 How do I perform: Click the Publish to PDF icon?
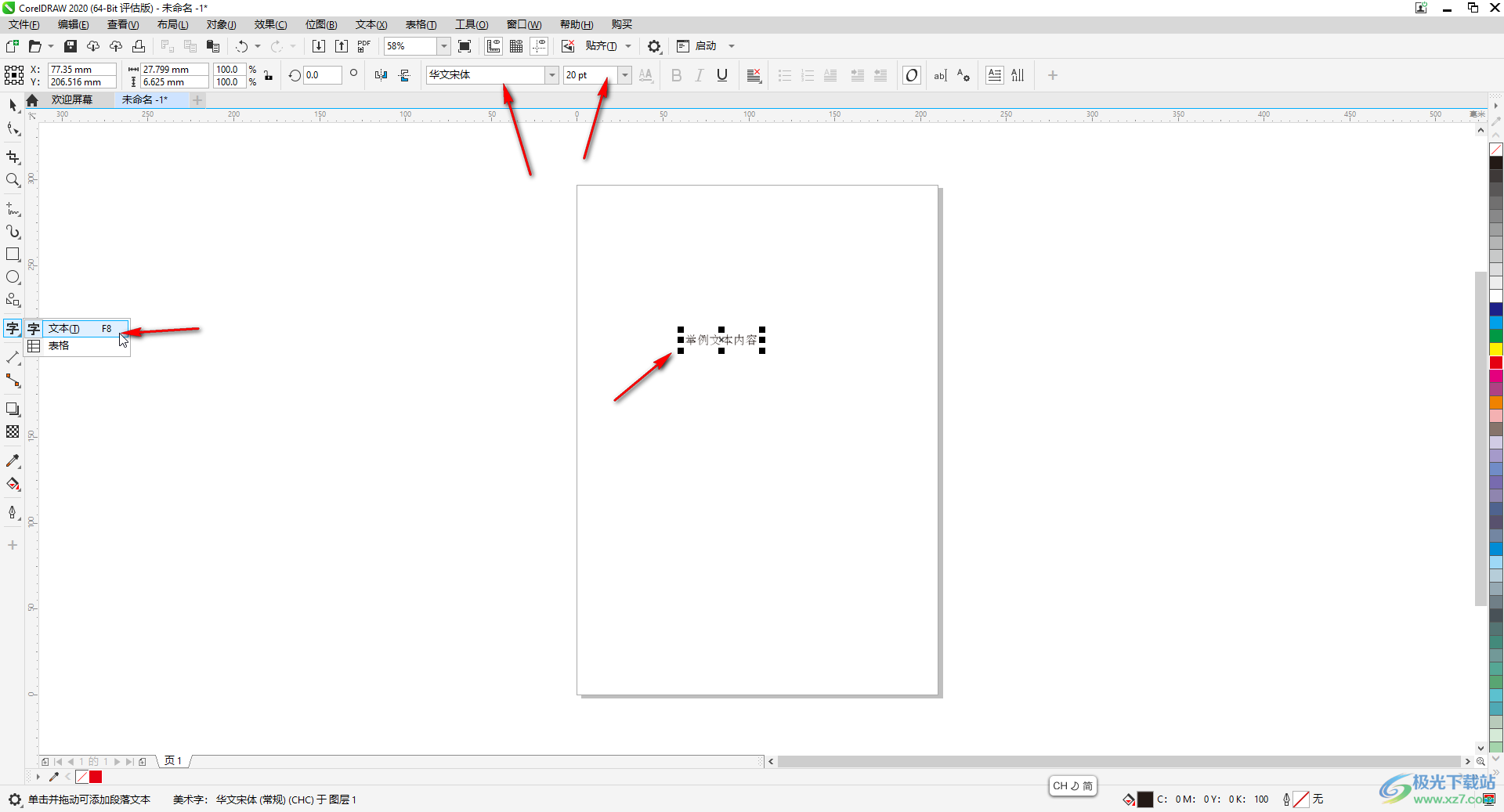(364, 46)
